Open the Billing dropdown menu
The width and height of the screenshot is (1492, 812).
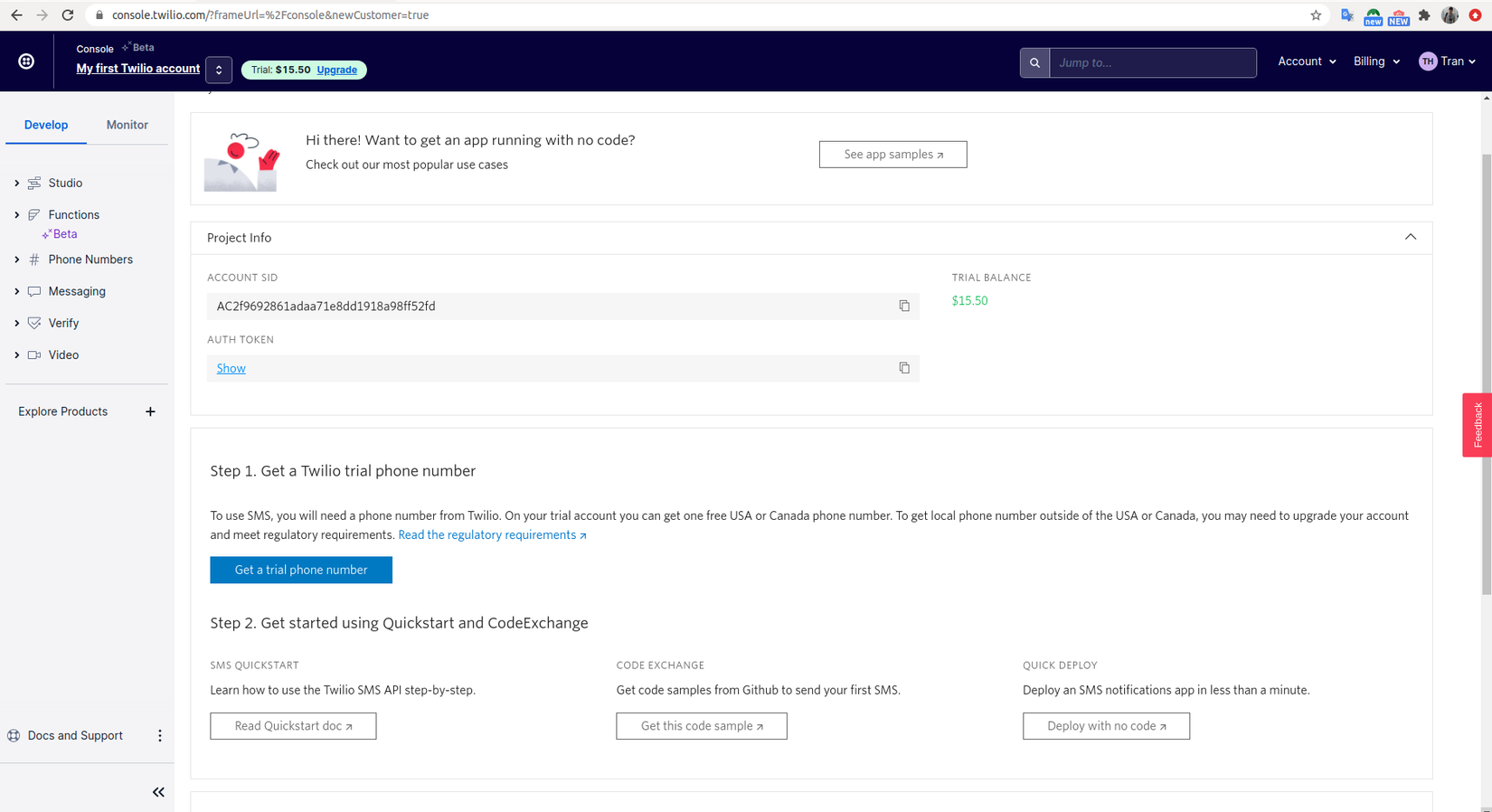1375,61
